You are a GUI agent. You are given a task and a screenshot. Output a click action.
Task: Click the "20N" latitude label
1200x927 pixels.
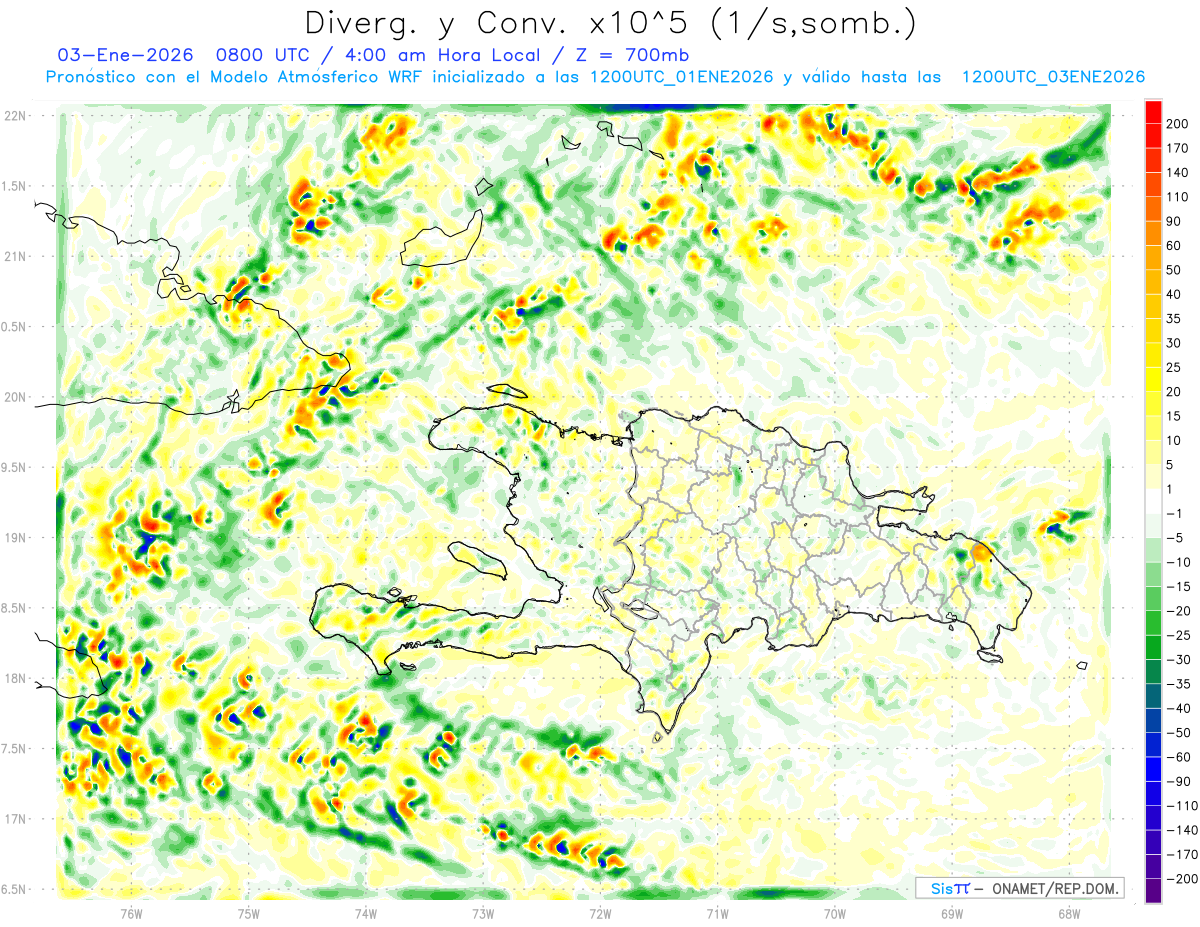pyautogui.click(x=15, y=397)
